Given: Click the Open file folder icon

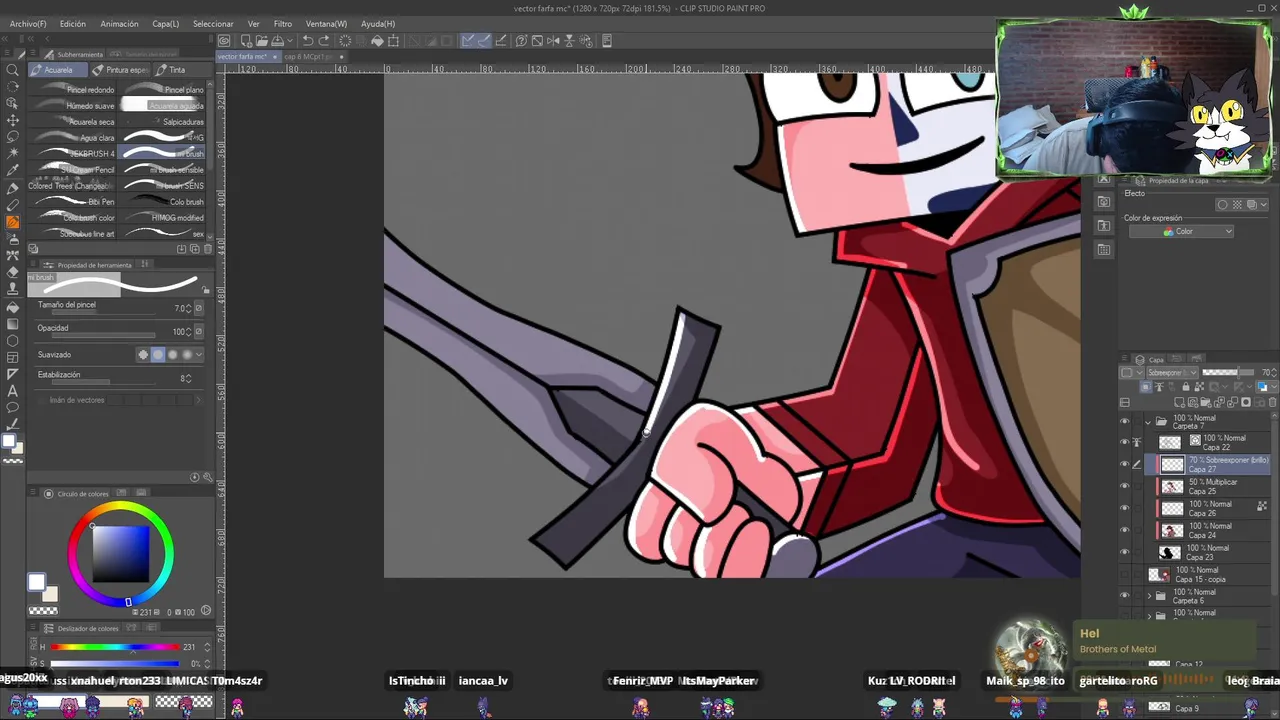Looking at the screenshot, I should pyautogui.click(x=262, y=41).
